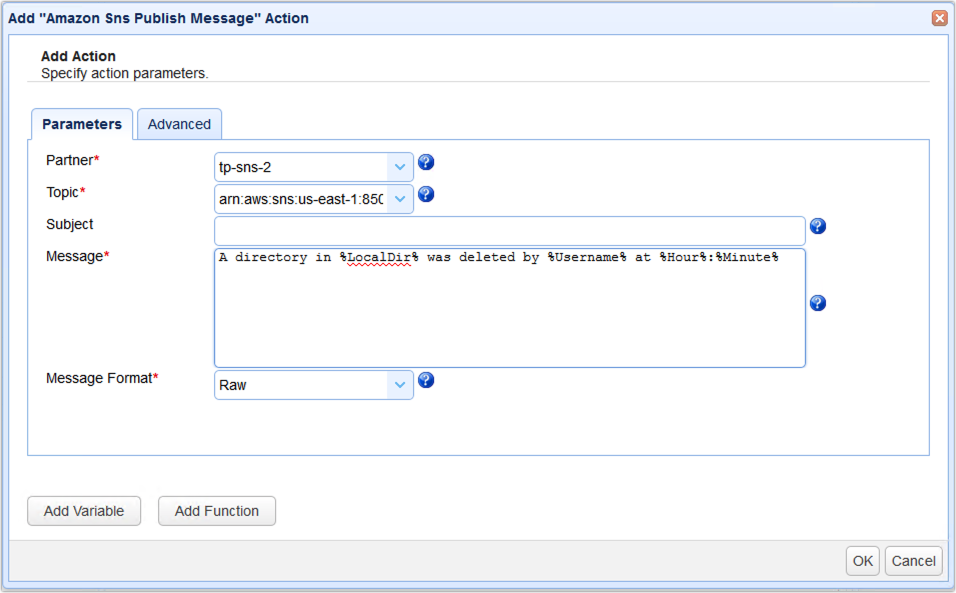Click the Message Format help icon
Screen dimensions: 956x593
pos(426,380)
